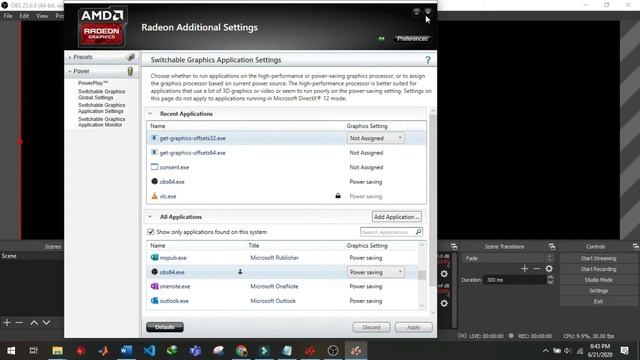This screenshot has height=360, width=640.
Task: Open upper audio mixer gear in OBS
Action: tap(444, 273)
